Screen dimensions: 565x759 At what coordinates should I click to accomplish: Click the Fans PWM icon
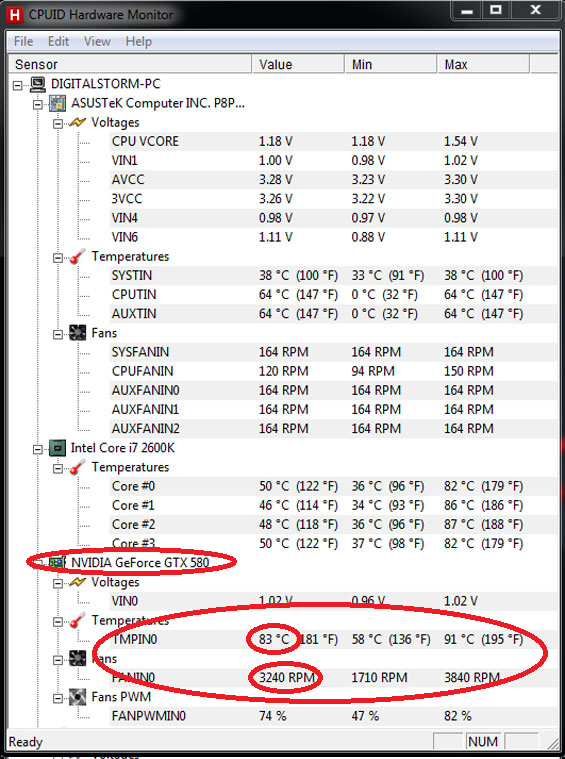77,697
